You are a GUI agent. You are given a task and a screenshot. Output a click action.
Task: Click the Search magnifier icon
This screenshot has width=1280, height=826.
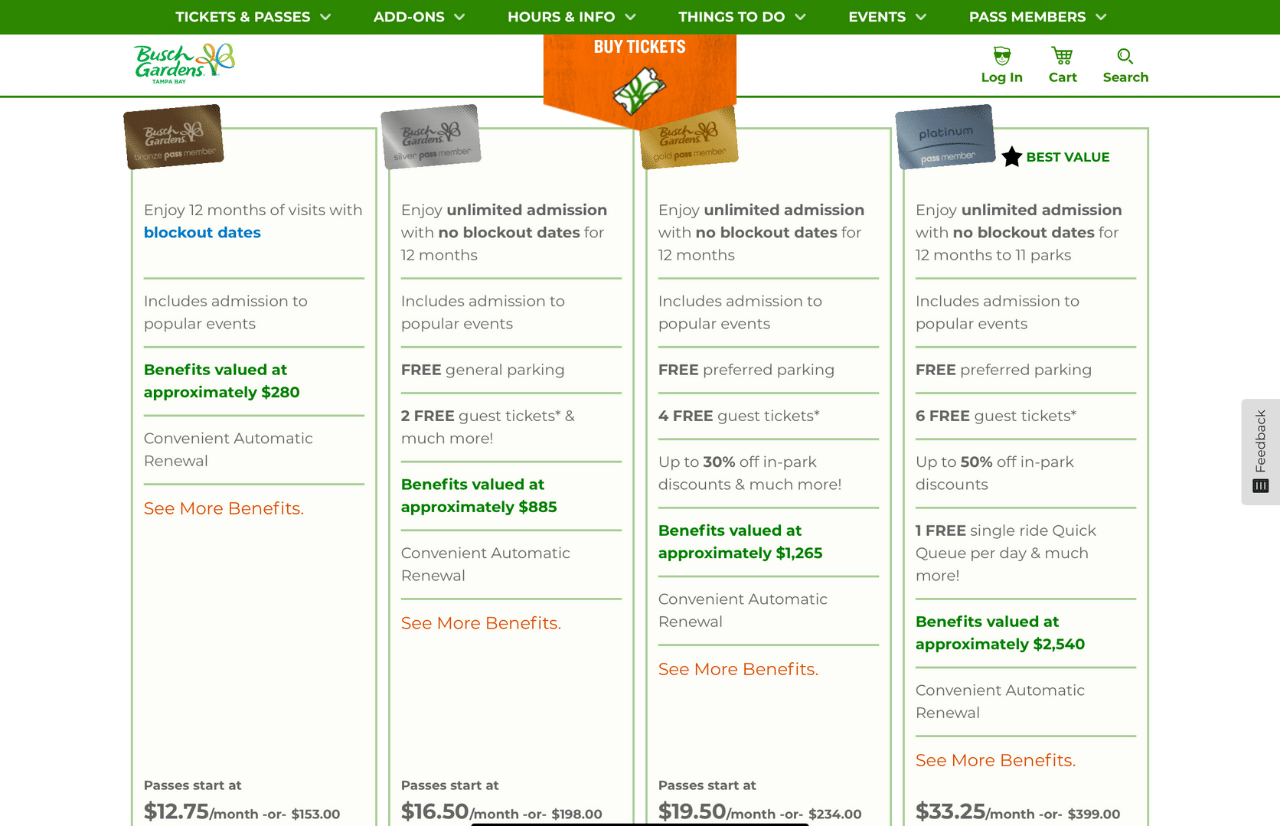pyautogui.click(x=1125, y=56)
